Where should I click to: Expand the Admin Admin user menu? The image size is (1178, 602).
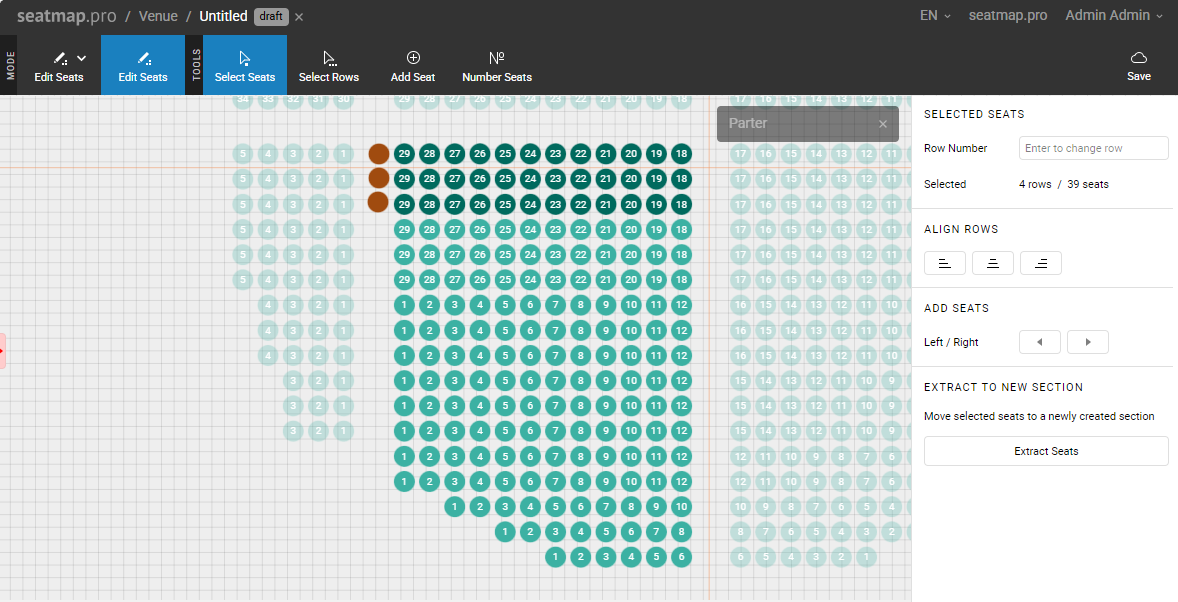1114,16
